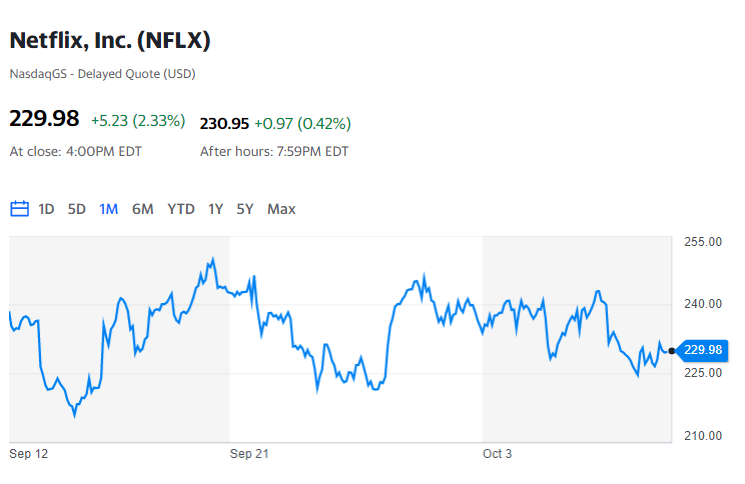Click the Sep 12 axis date label
Viewport: 745px width, 484px height.
click(x=29, y=454)
